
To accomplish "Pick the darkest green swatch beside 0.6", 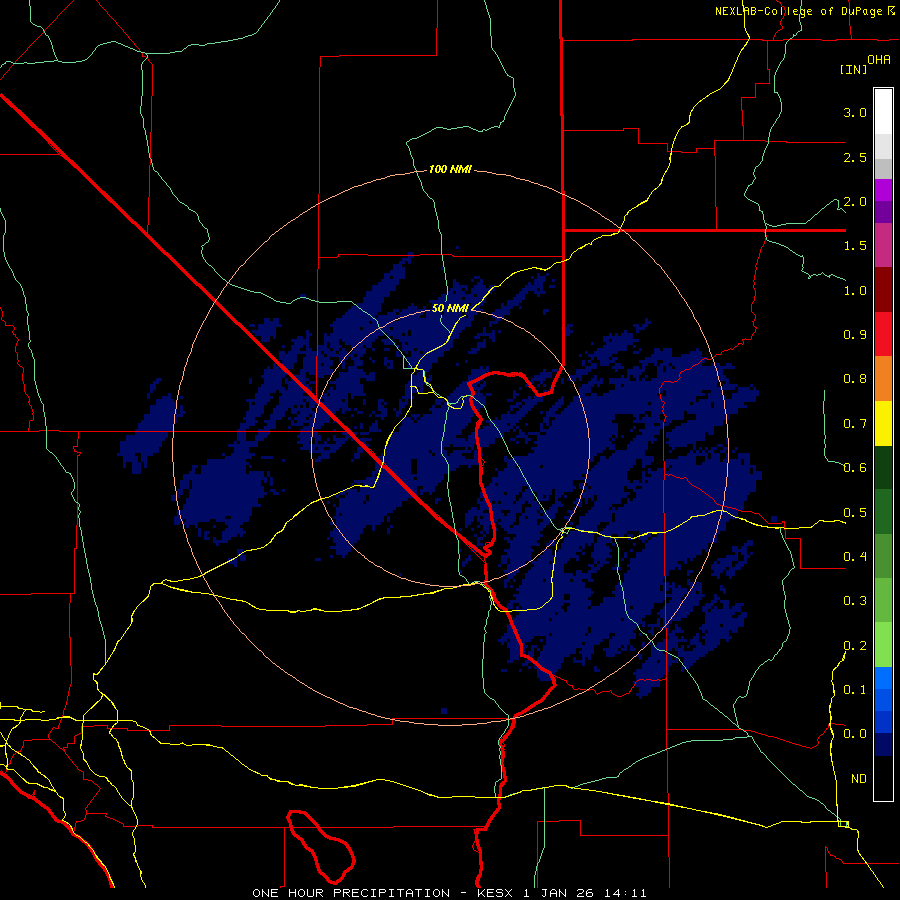I will click(x=883, y=467).
